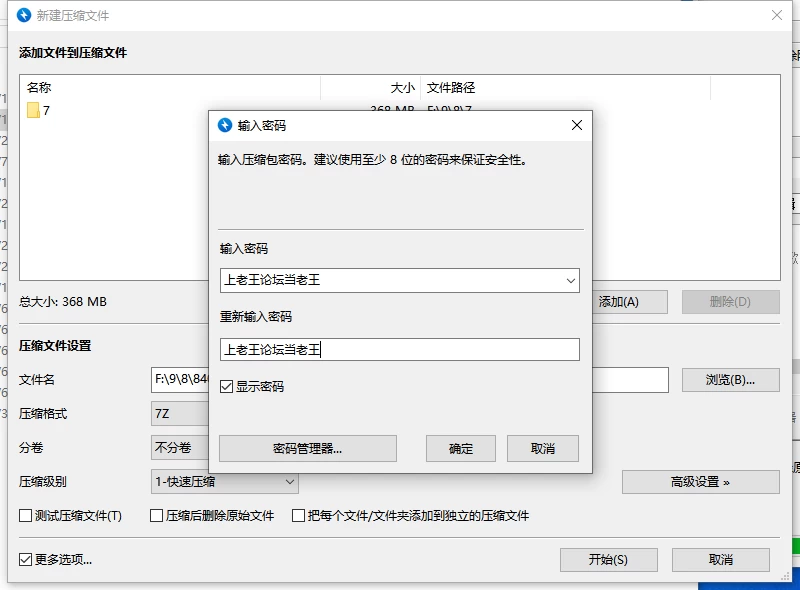Image resolution: width=800 pixels, height=590 pixels.
Task: Expand the 输入密码 combo box arrow
Action: pos(570,281)
